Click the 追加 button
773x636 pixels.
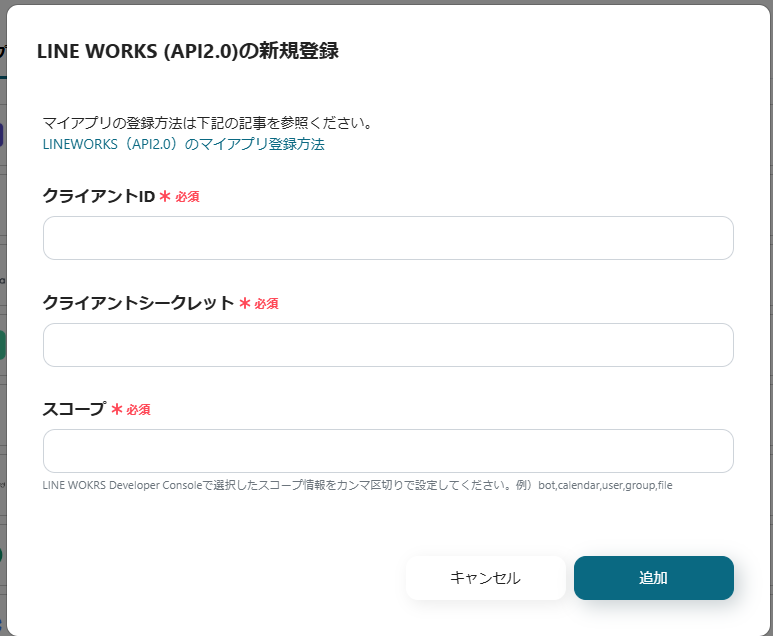[x=654, y=578]
